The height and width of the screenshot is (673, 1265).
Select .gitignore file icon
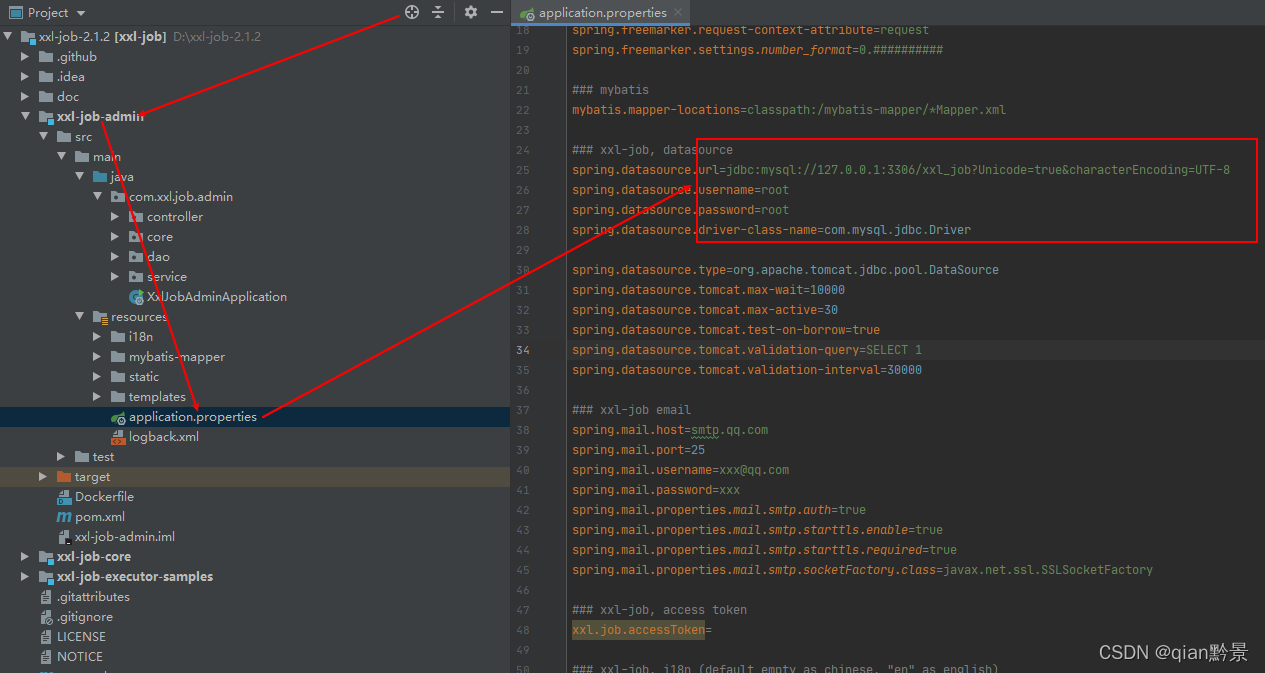click(x=46, y=617)
